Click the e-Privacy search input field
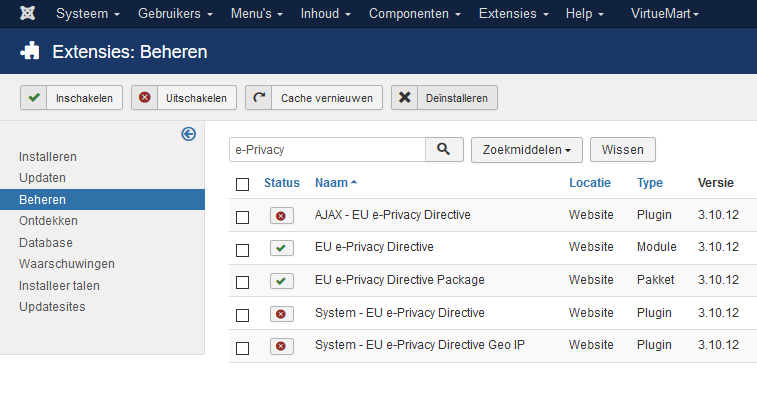757x415 pixels. (327, 150)
